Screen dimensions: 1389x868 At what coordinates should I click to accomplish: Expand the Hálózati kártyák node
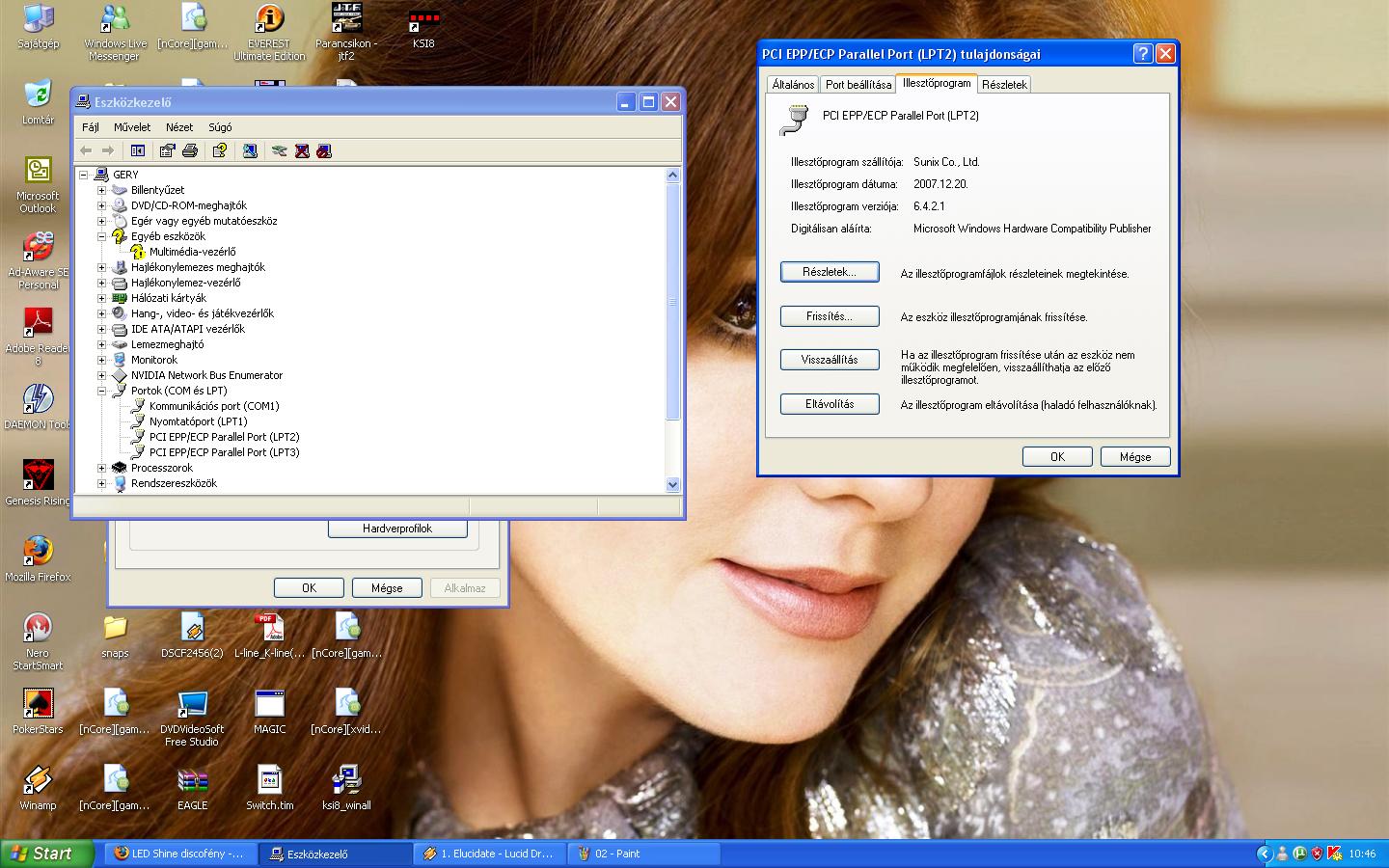coord(101,298)
